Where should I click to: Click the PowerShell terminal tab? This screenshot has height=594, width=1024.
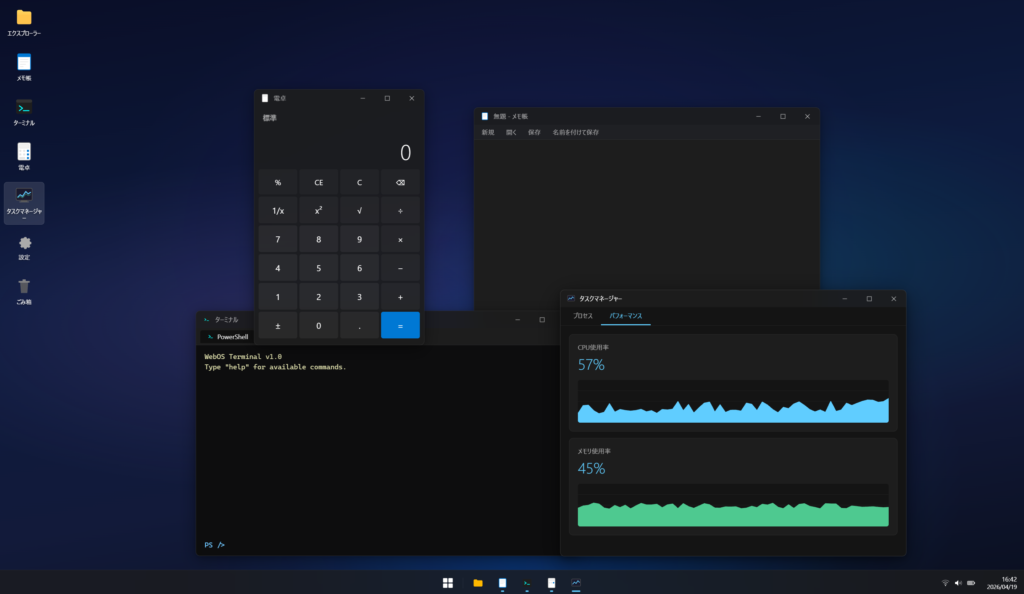pos(227,337)
